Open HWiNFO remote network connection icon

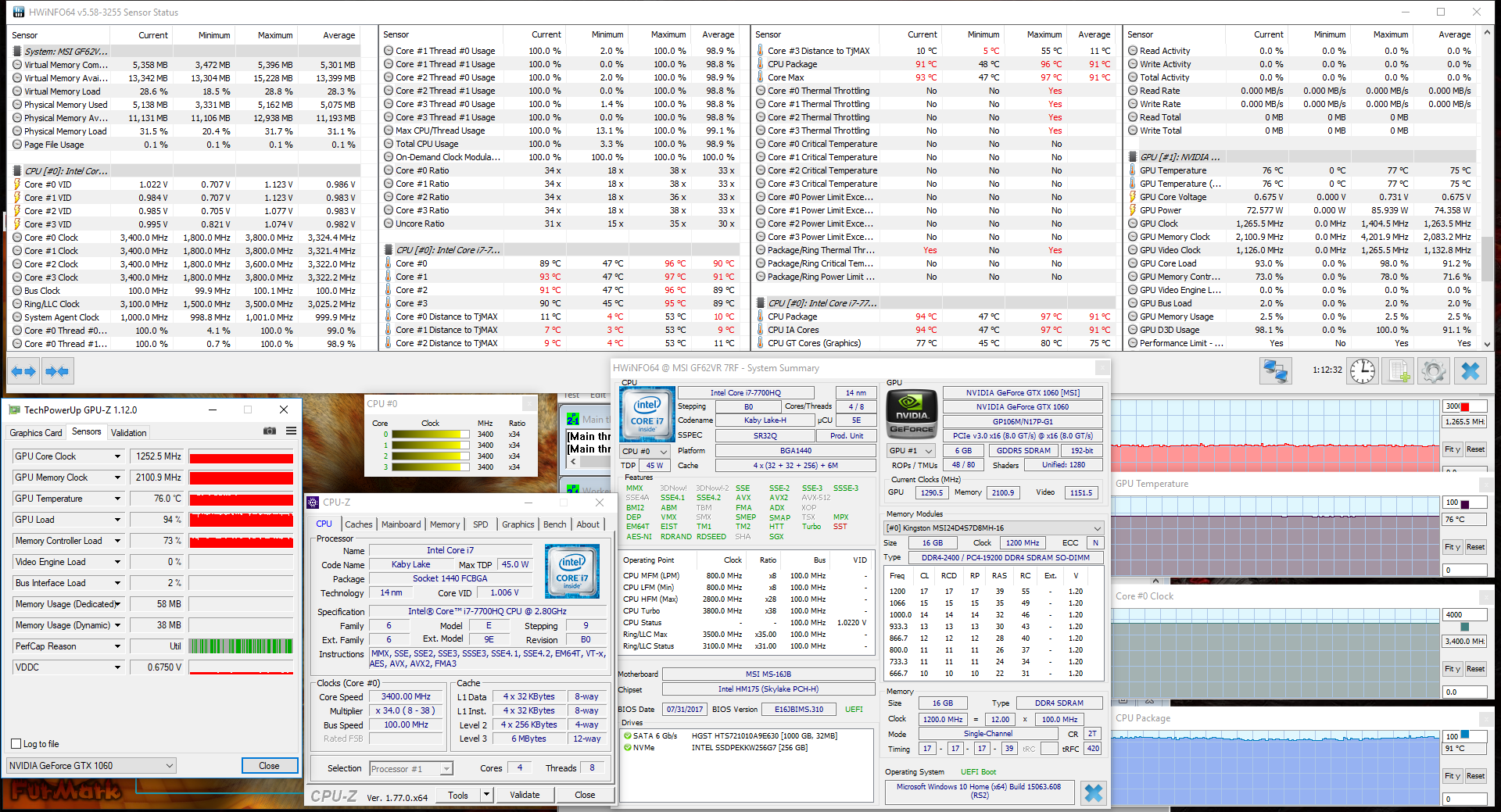click(x=1275, y=370)
